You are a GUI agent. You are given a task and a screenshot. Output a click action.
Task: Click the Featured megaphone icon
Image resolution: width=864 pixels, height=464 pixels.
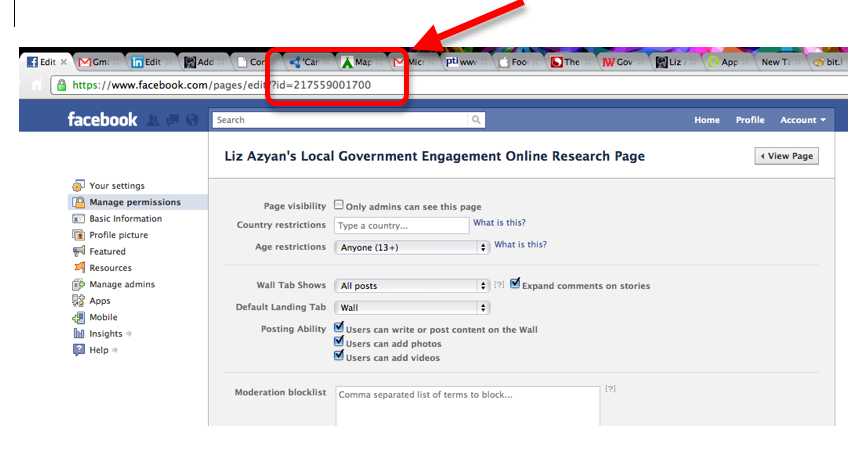coord(79,252)
